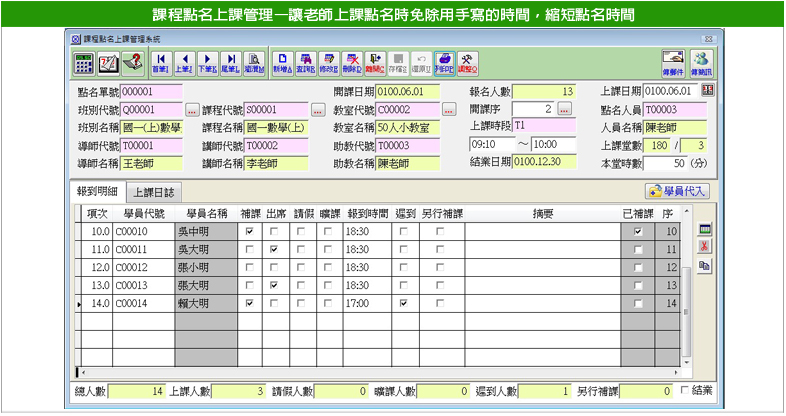Open the calendar picker next to 上課日期
This screenshot has height=416, width=786.
(x=708, y=91)
